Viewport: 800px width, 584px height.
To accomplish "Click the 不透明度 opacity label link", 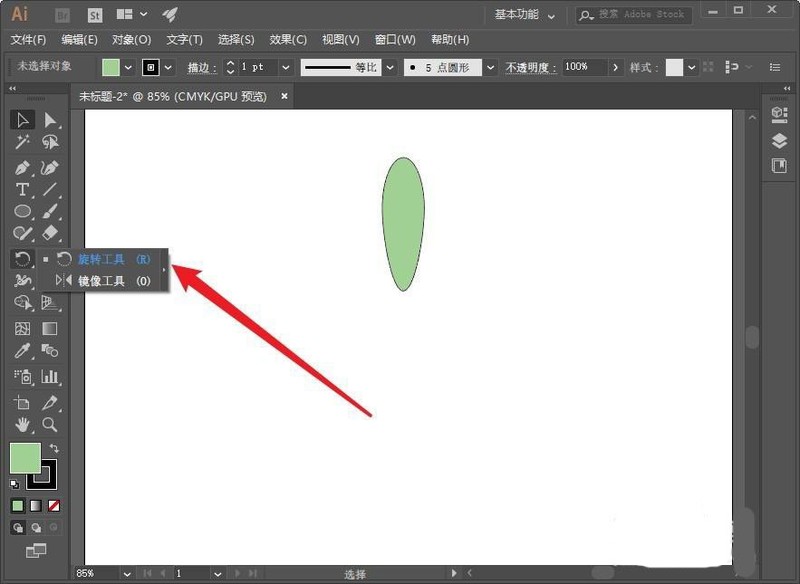I will 529,67.
